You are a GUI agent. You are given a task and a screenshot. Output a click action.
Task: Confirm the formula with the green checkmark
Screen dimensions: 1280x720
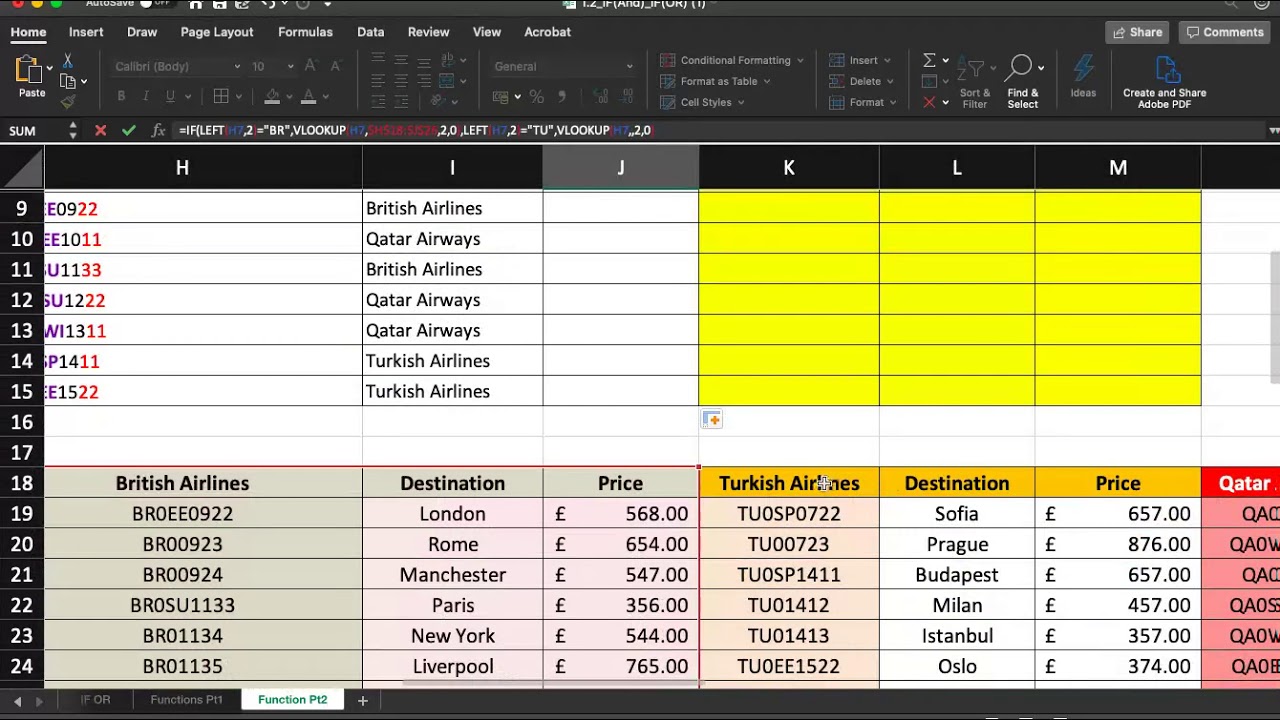(x=128, y=130)
